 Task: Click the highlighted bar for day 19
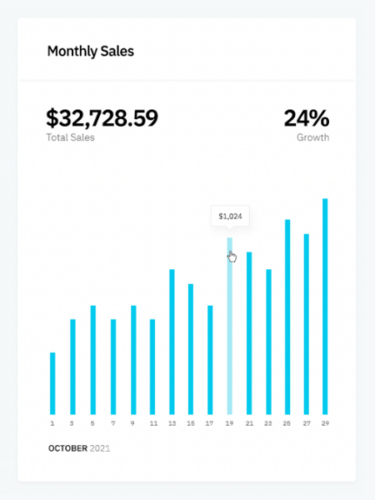(x=230, y=326)
